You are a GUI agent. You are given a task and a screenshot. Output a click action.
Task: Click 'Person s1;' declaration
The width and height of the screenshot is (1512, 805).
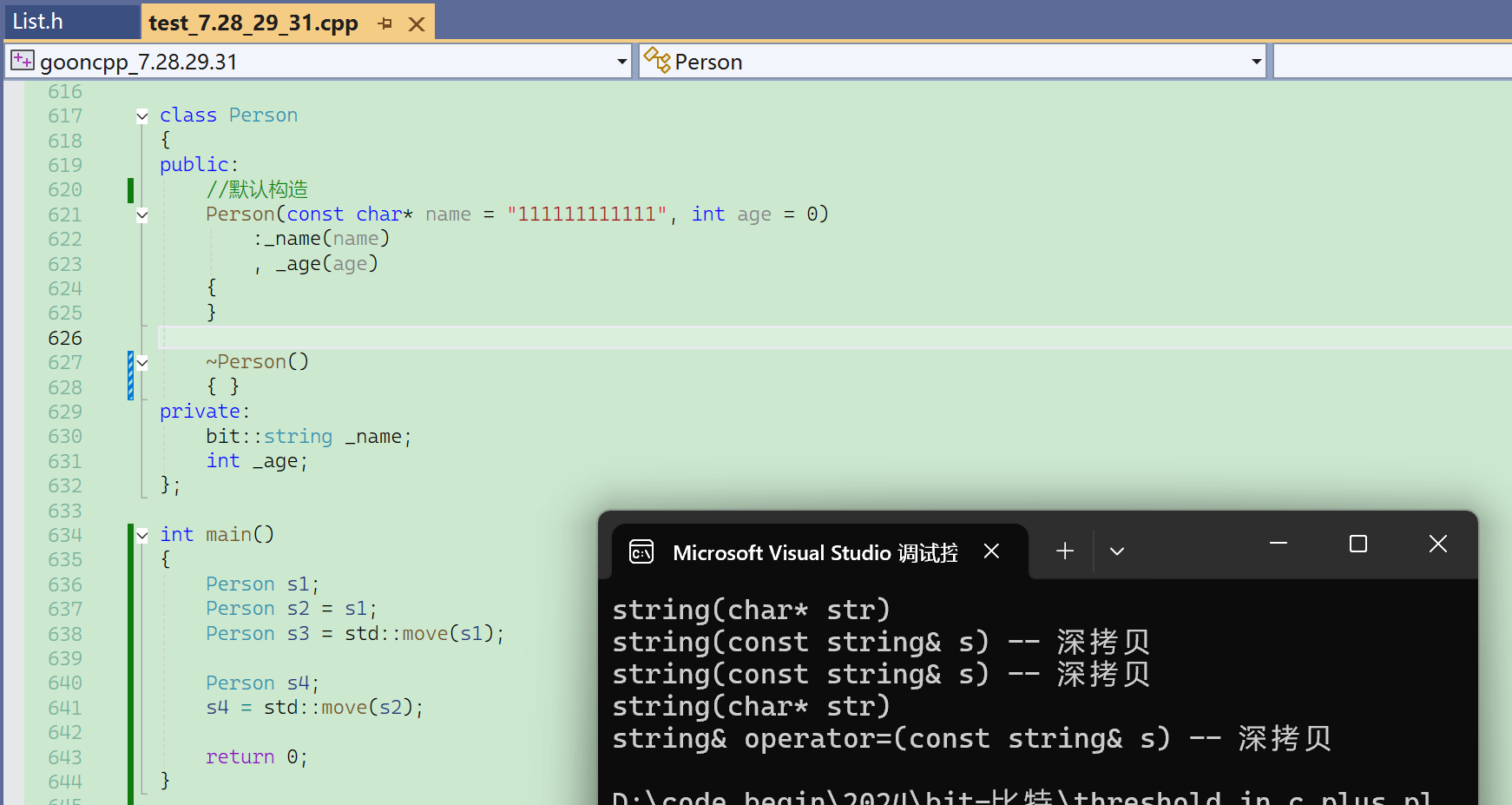coord(263,584)
